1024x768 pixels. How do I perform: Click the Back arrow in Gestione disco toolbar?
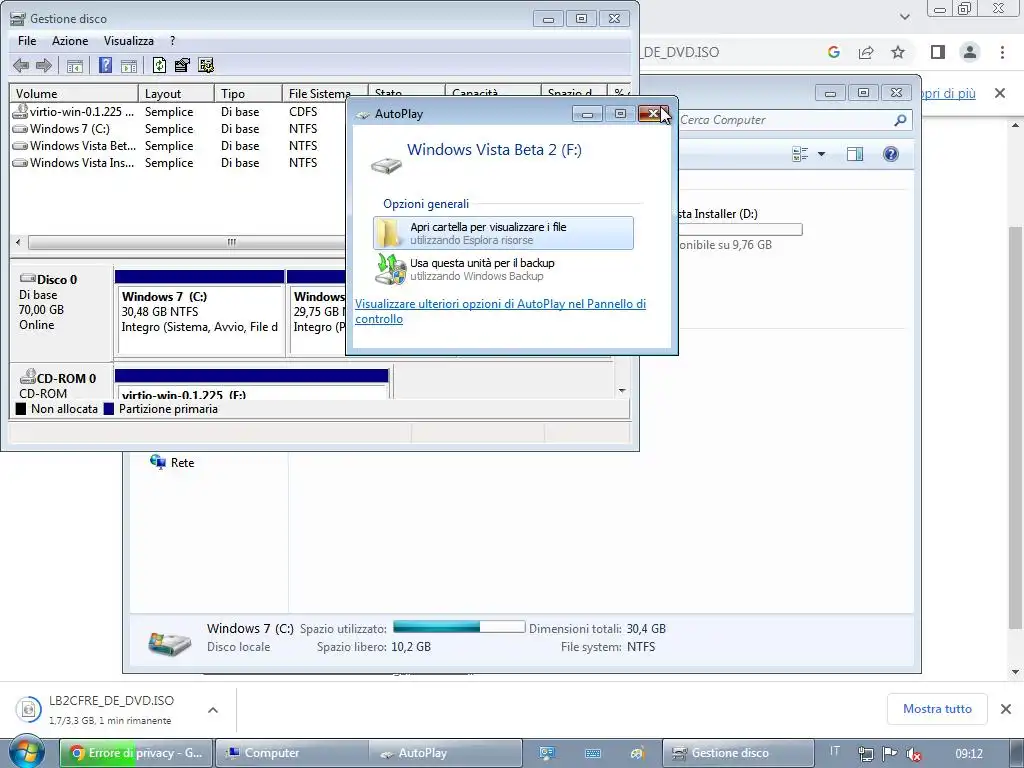21,65
